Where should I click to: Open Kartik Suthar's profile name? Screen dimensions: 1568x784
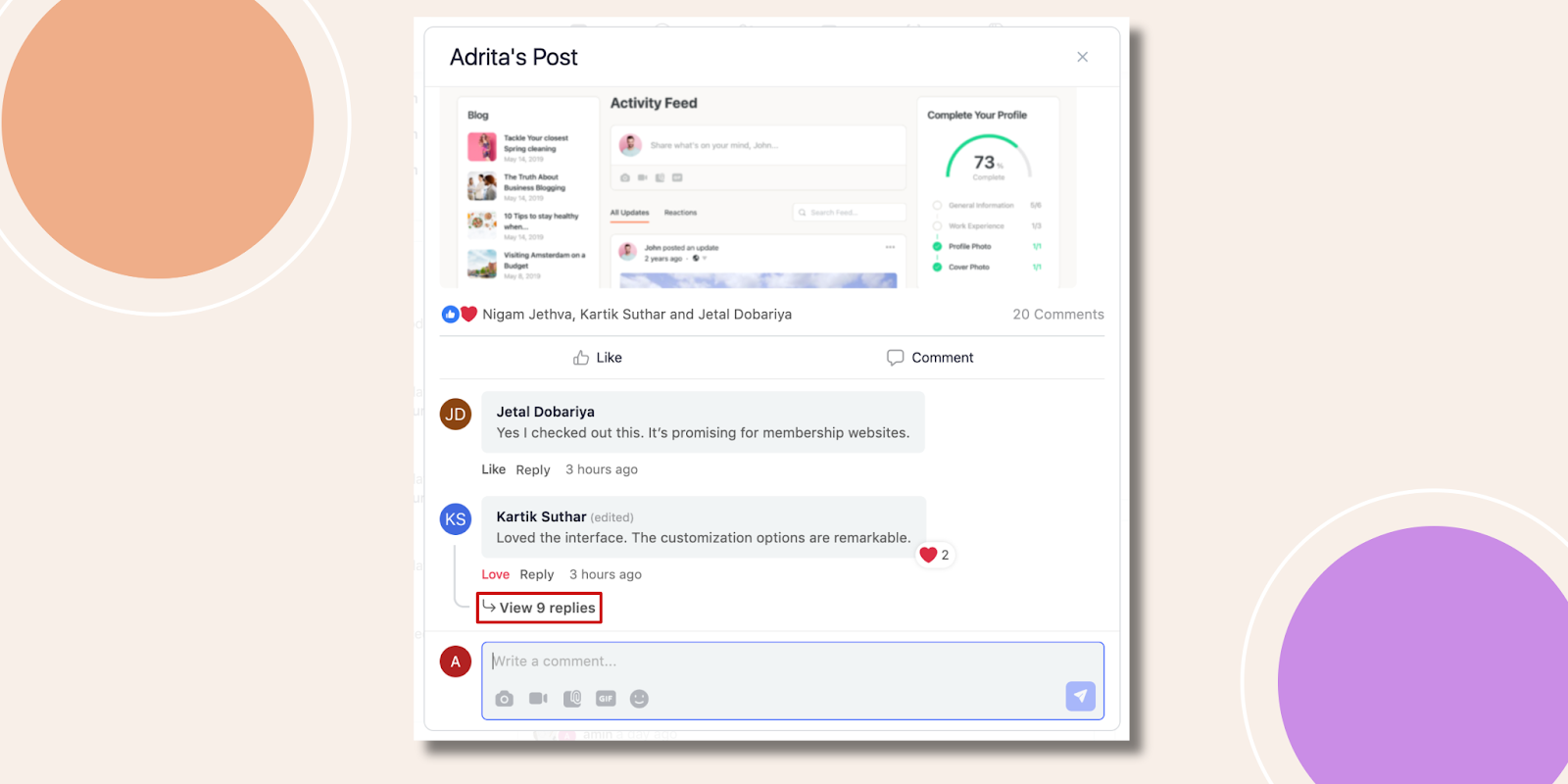tap(541, 516)
